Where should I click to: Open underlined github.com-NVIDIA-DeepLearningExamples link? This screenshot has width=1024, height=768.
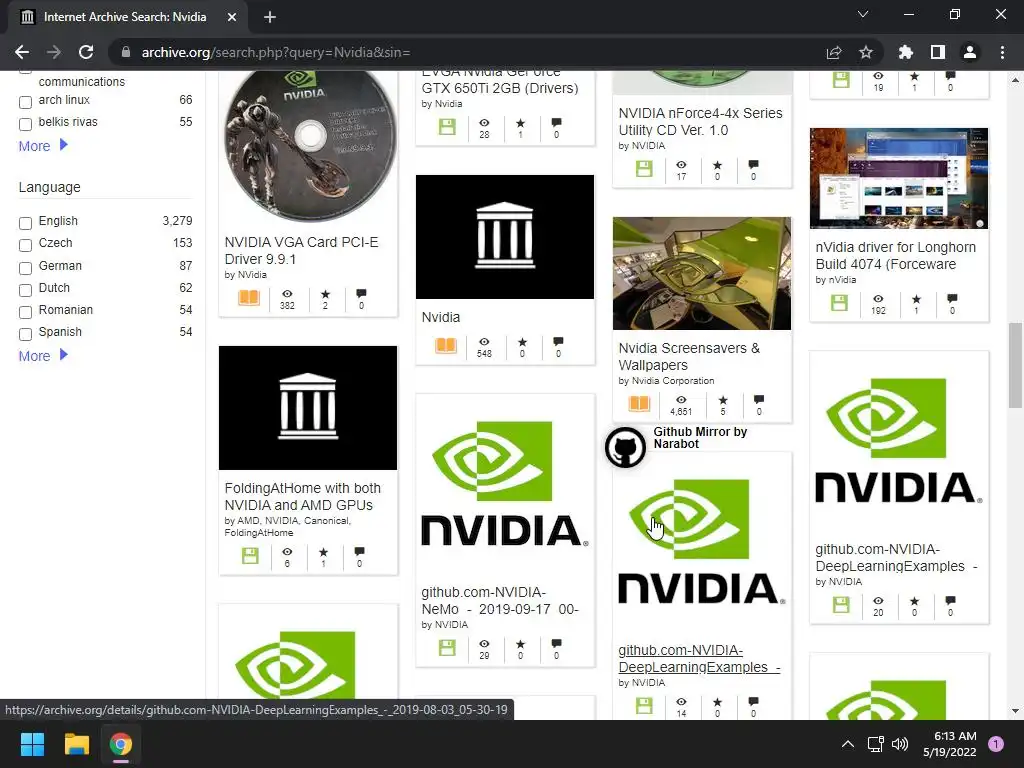click(699, 658)
